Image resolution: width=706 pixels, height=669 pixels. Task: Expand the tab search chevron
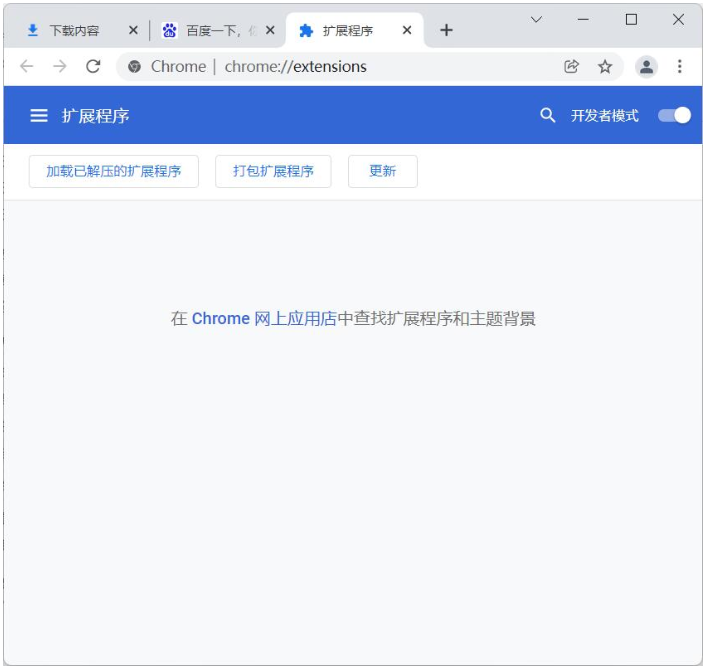[536, 20]
